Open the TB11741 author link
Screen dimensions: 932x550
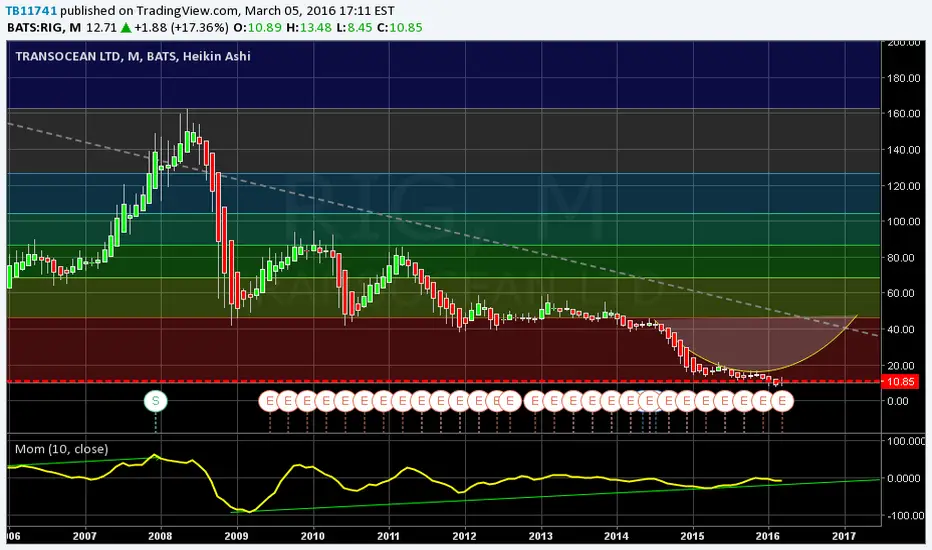click(31, 11)
